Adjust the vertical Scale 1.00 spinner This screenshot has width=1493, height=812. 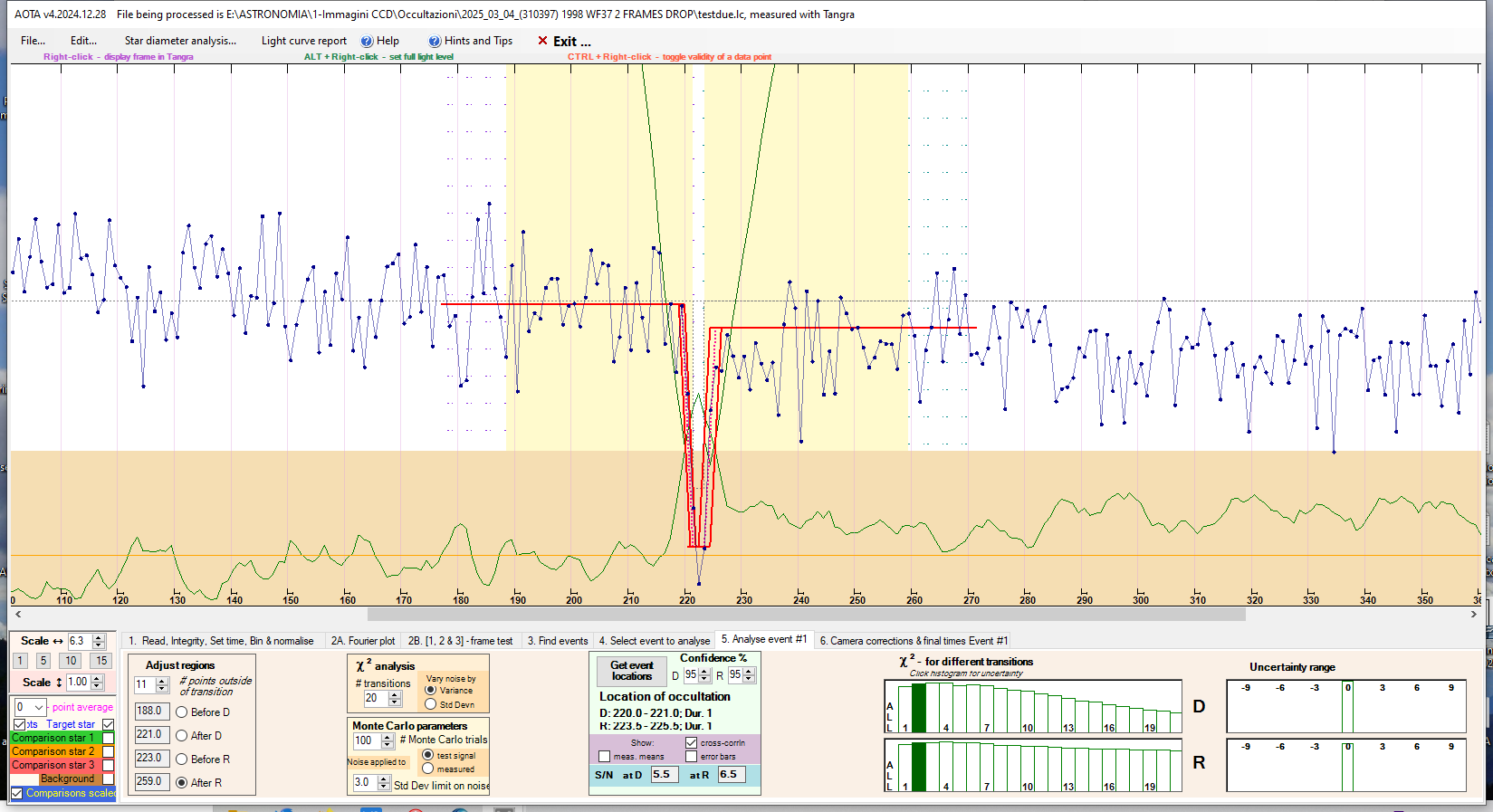tap(97, 683)
